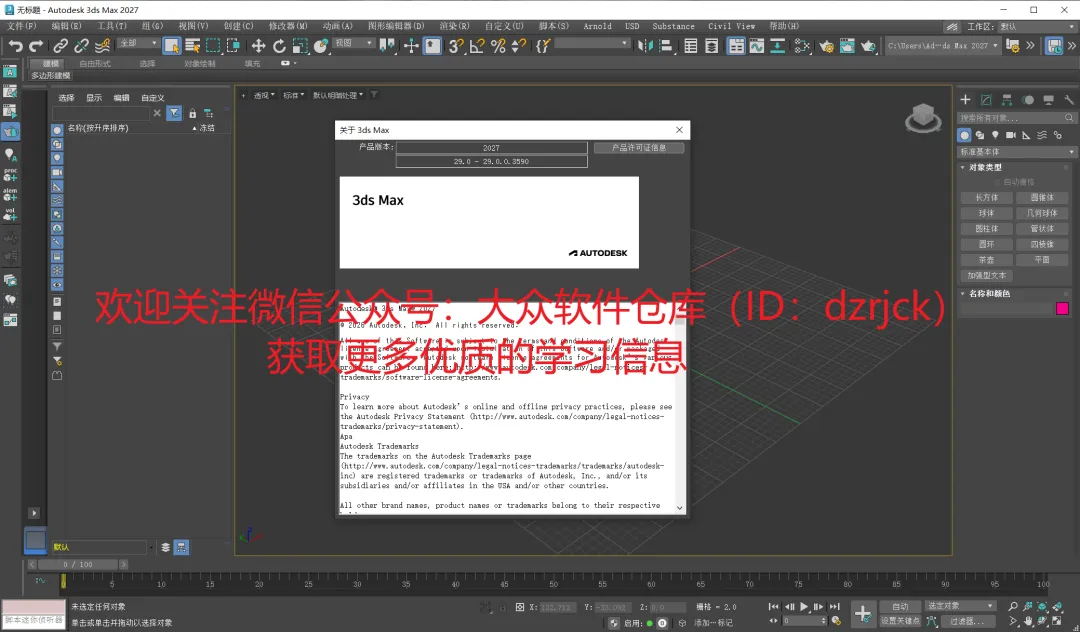Open the 修改器(M) menu
The image size is (1080, 632).
pos(288,26)
